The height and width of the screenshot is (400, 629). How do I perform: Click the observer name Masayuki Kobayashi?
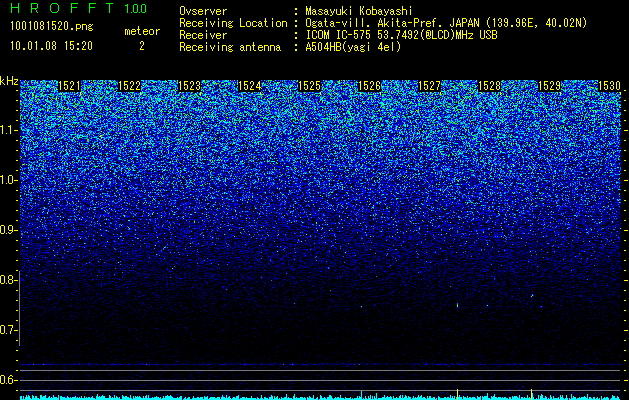coord(359,12)
